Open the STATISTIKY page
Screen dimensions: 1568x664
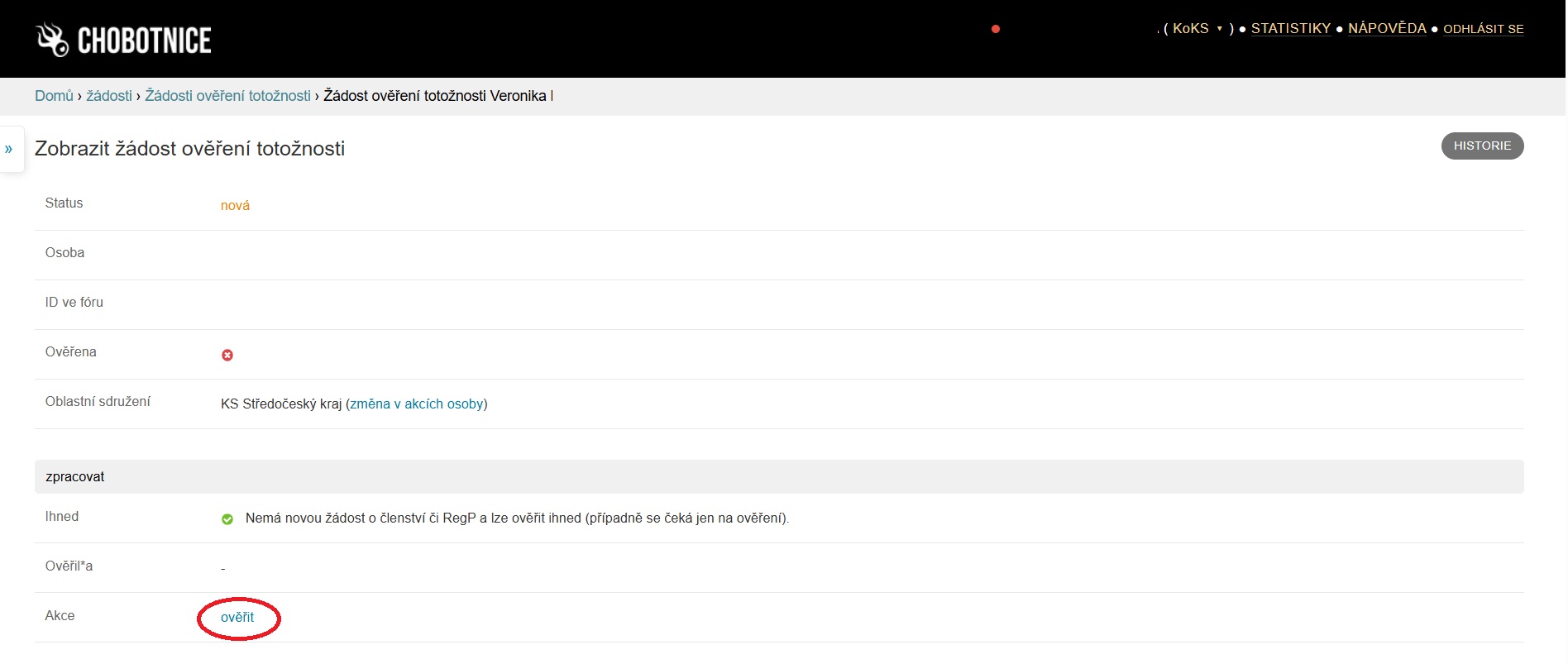click(1290, 29)
